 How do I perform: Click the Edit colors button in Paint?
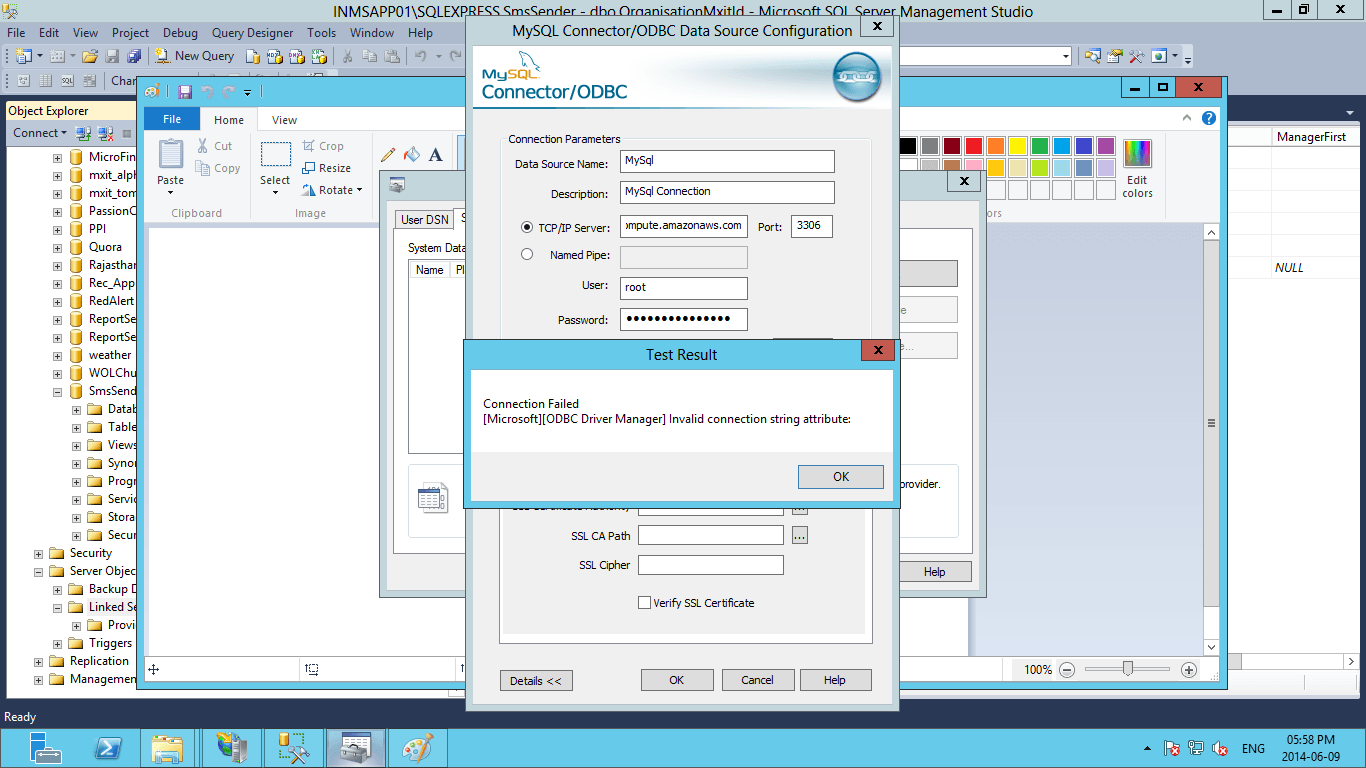pos(1137,169)
